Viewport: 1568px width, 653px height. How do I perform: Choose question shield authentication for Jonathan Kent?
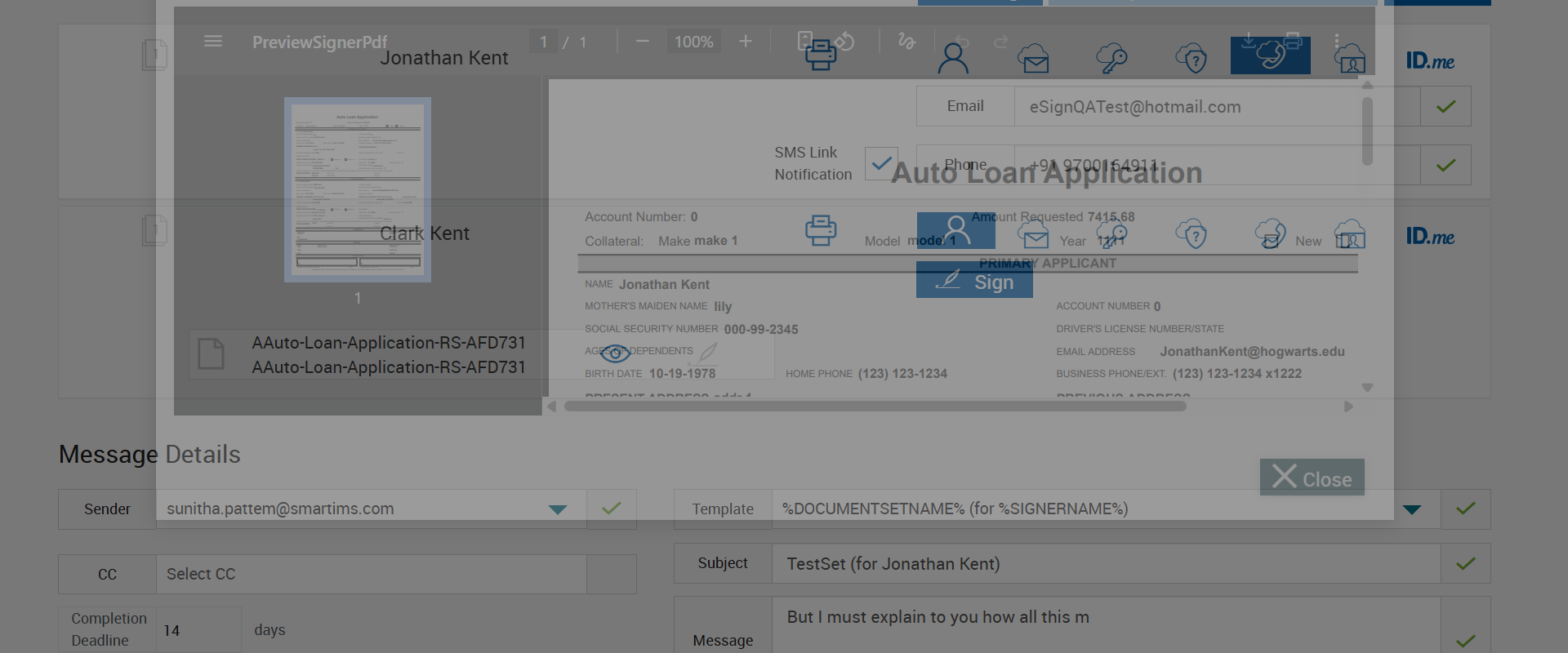pos(1192,58)
